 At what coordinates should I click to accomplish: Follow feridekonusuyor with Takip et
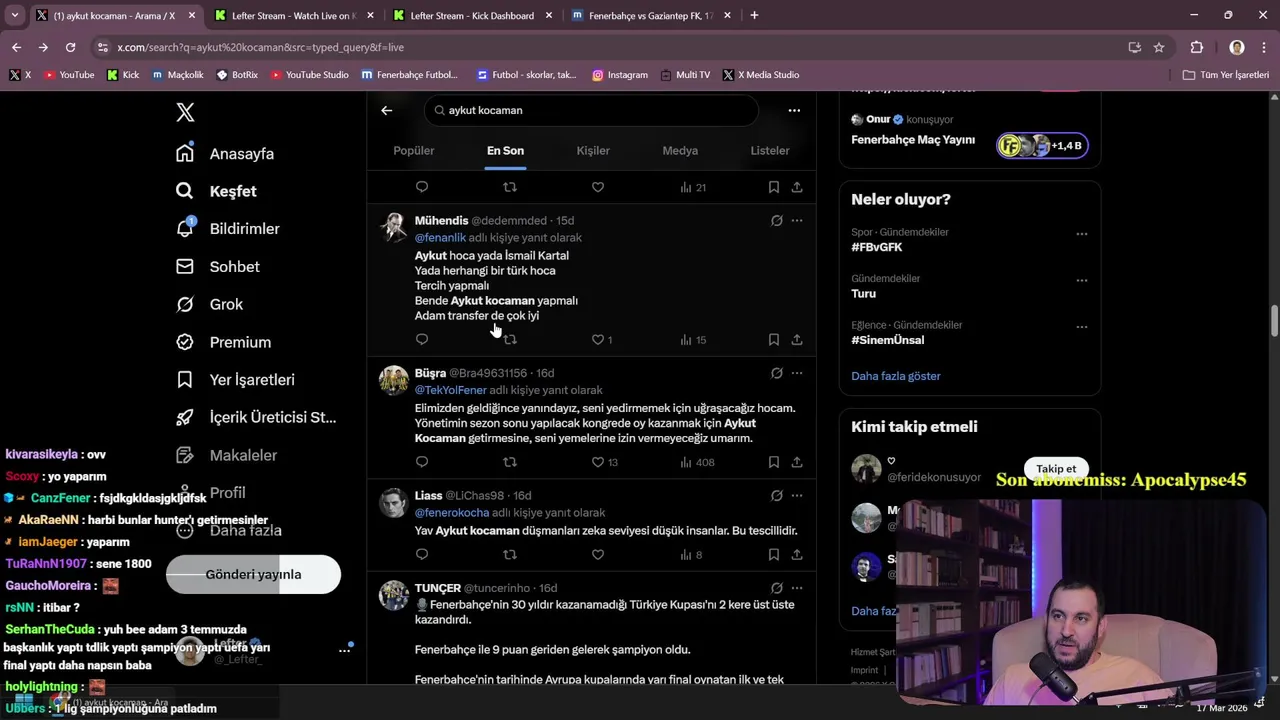click(x=1056, y=469)
